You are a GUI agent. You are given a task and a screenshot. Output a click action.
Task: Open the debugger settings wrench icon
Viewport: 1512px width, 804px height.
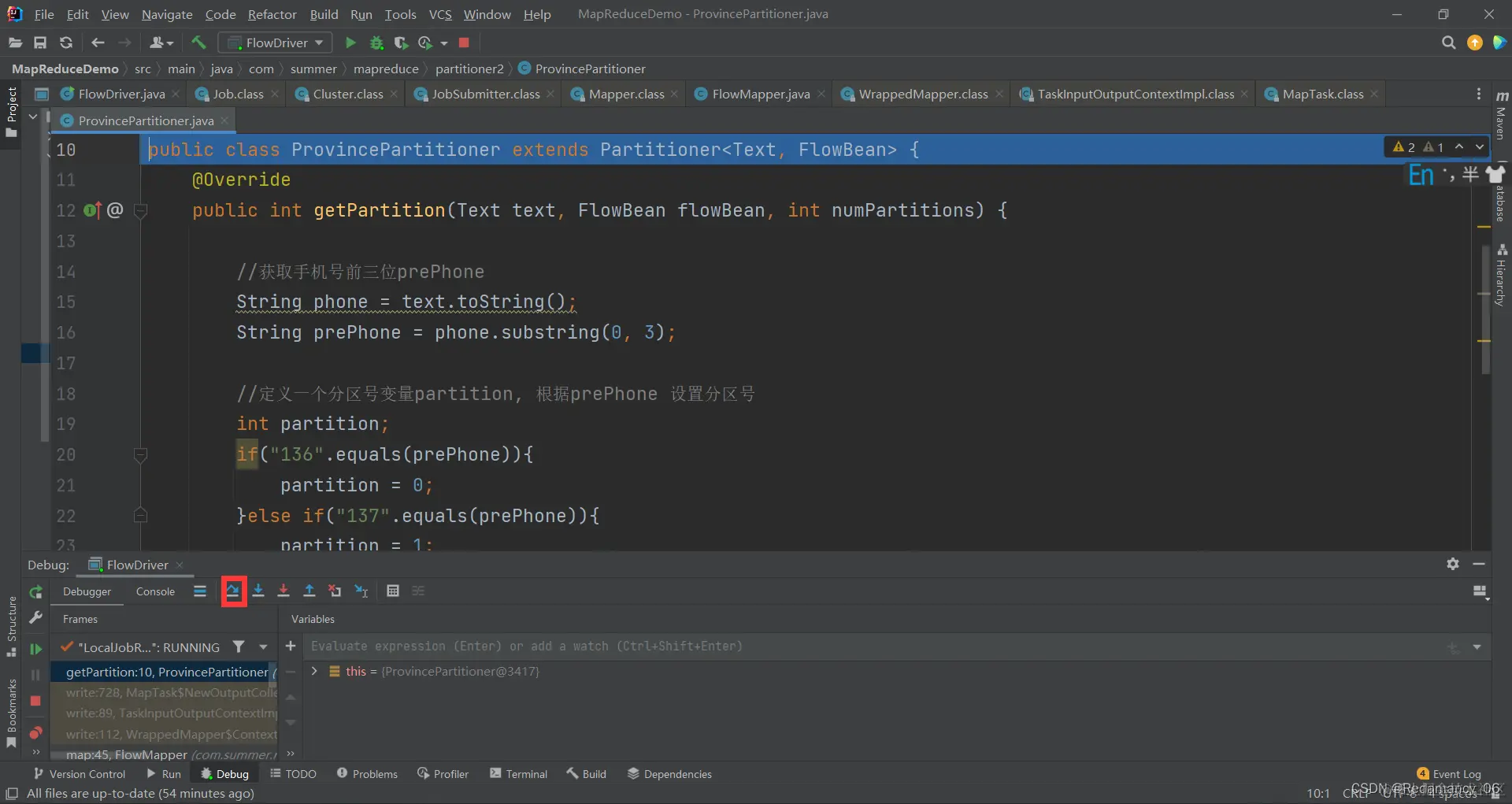click(35, 618)
